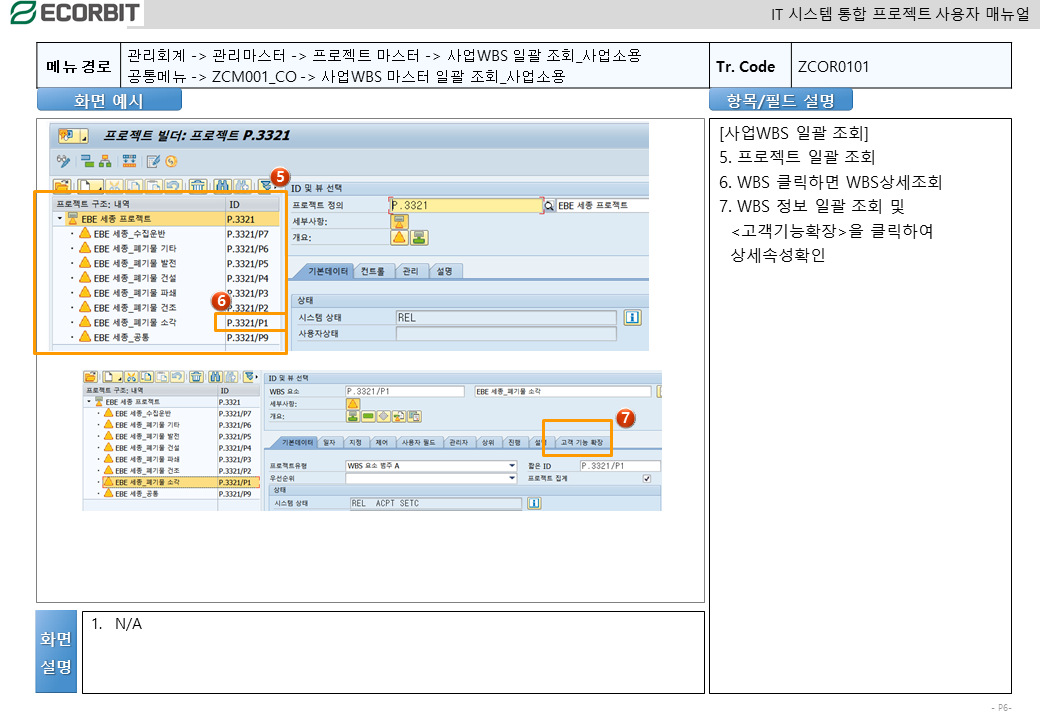The width and height of the screenshot is (1040, 720).
Task: Open the 사용자 필드 tab
Action: (418, 442)
